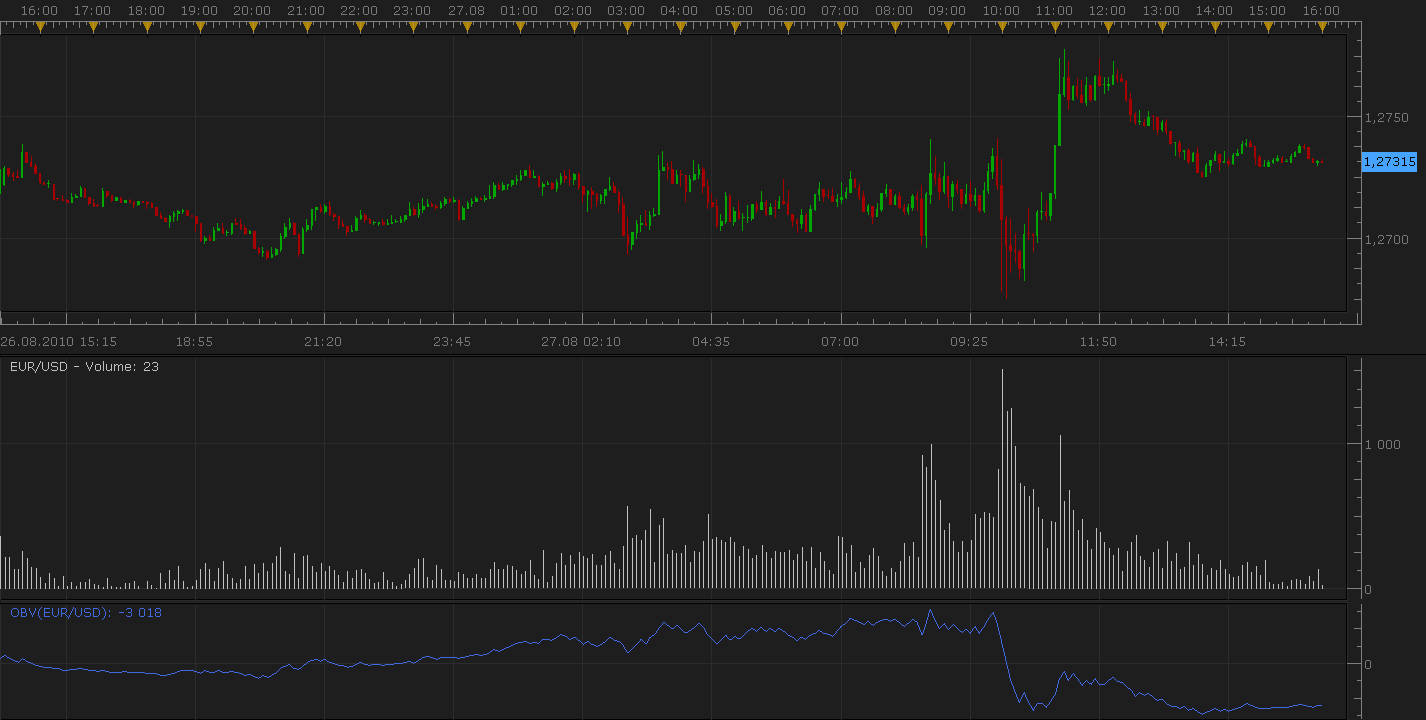Select the 10:00 yellow timeline marker

pyautogui.click(x=1000, y=27)
